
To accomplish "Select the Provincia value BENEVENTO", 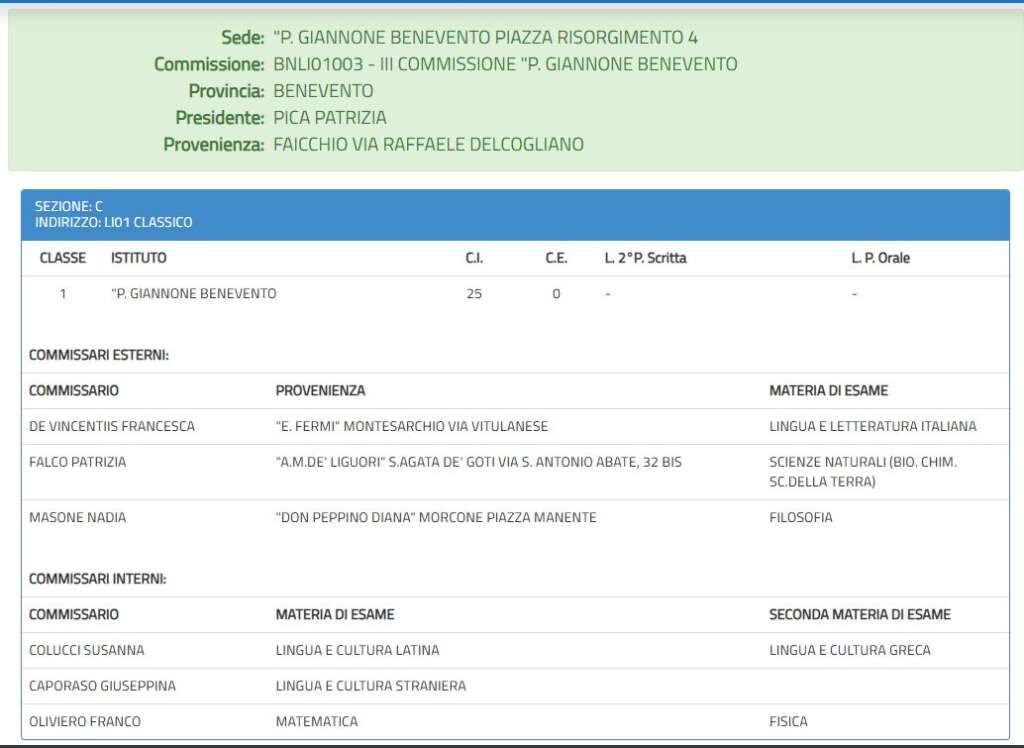I will [323, 91].
